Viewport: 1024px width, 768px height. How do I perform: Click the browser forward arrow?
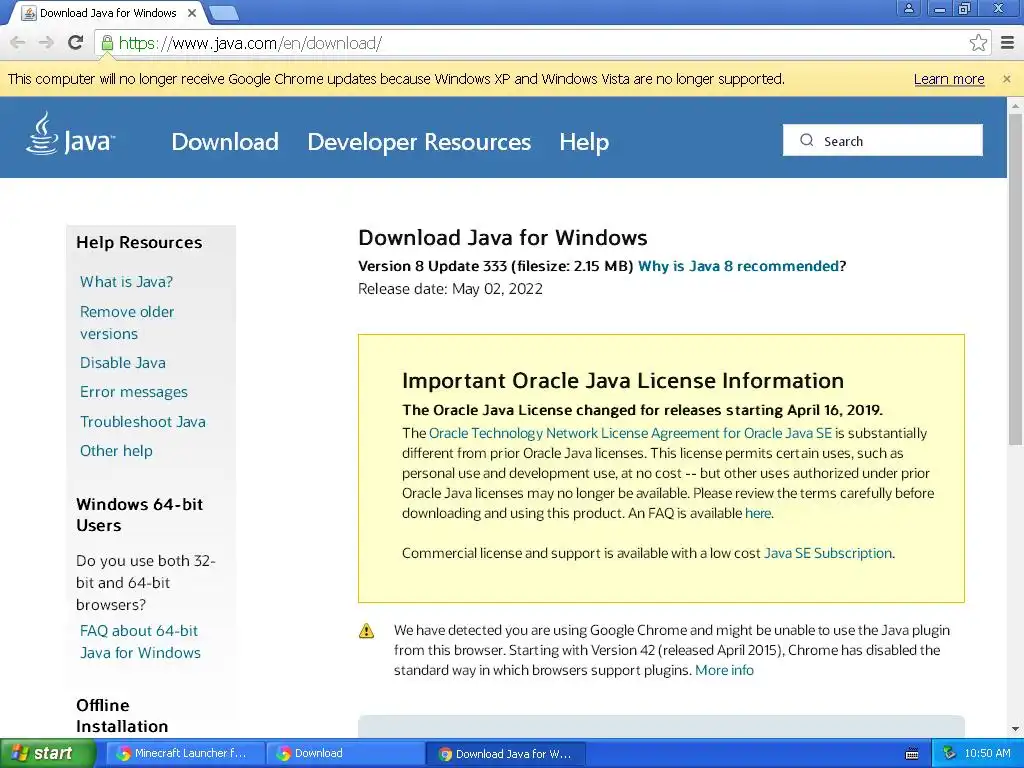pyautogui.click(x=46, y=43)
